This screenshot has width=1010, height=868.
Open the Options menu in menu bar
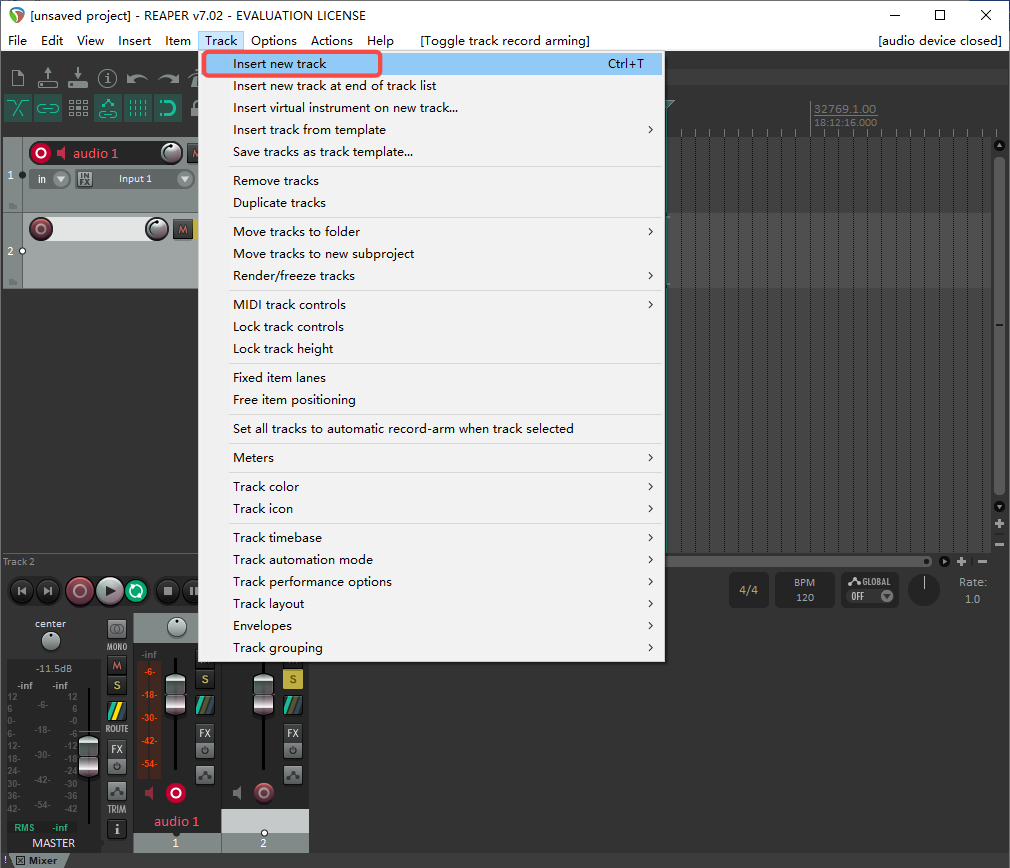click(x=274, y=41)
